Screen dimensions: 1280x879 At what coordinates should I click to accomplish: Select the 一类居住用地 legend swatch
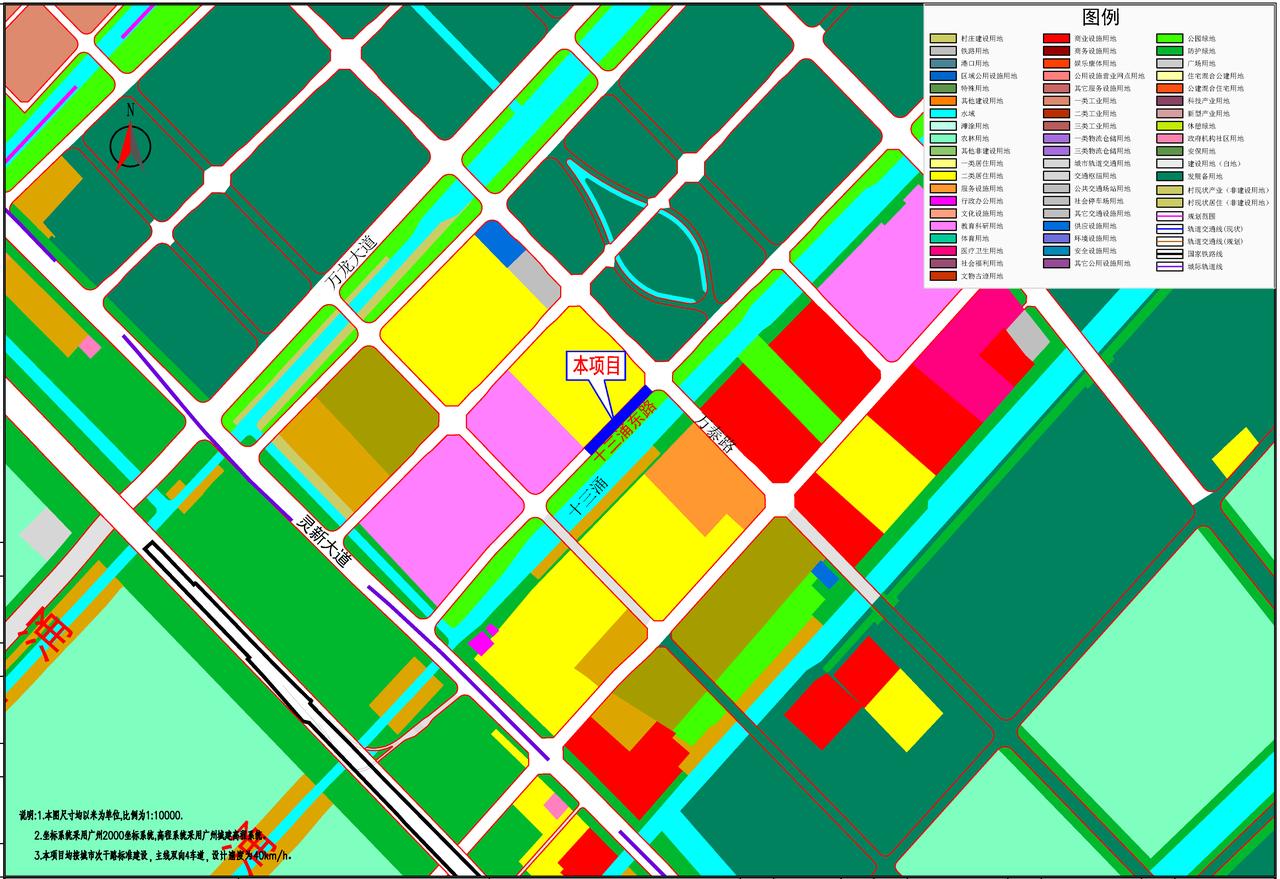pyautogui.click(x=943, y=164)
